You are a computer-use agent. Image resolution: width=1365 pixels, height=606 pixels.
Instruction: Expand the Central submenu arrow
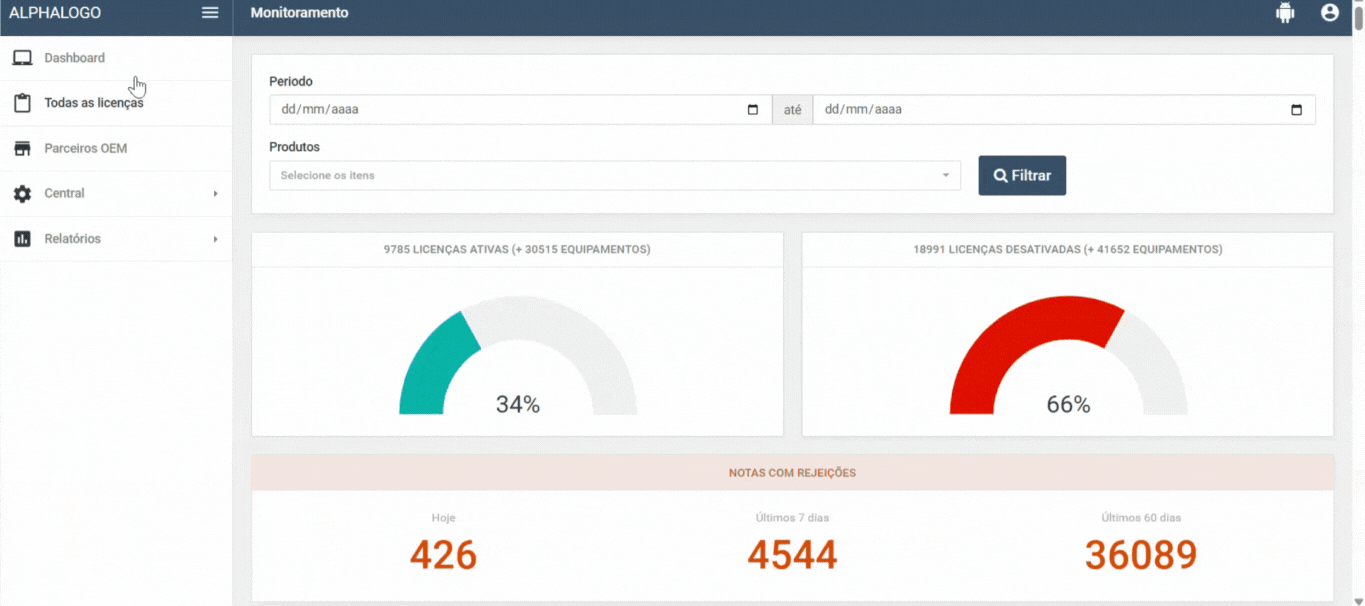tap(215, 194)
